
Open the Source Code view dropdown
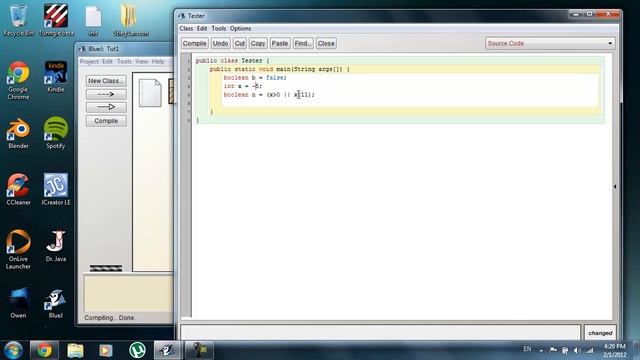[550, 43]
